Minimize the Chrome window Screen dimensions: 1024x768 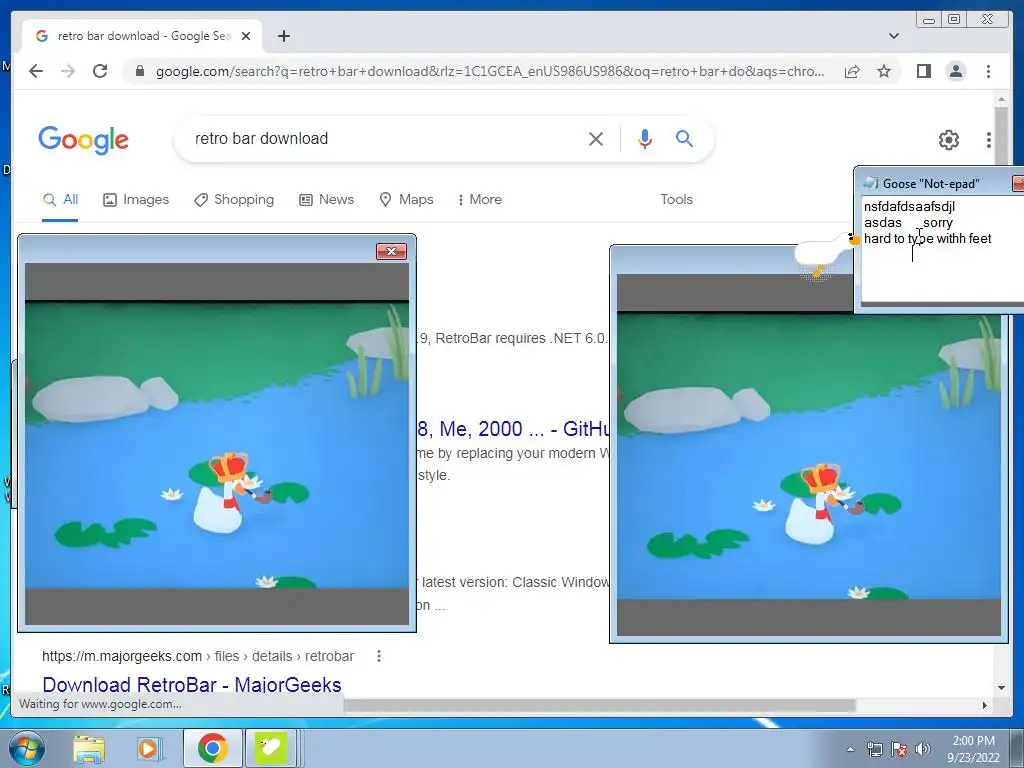pyautogui.click(x=929, y=20)
